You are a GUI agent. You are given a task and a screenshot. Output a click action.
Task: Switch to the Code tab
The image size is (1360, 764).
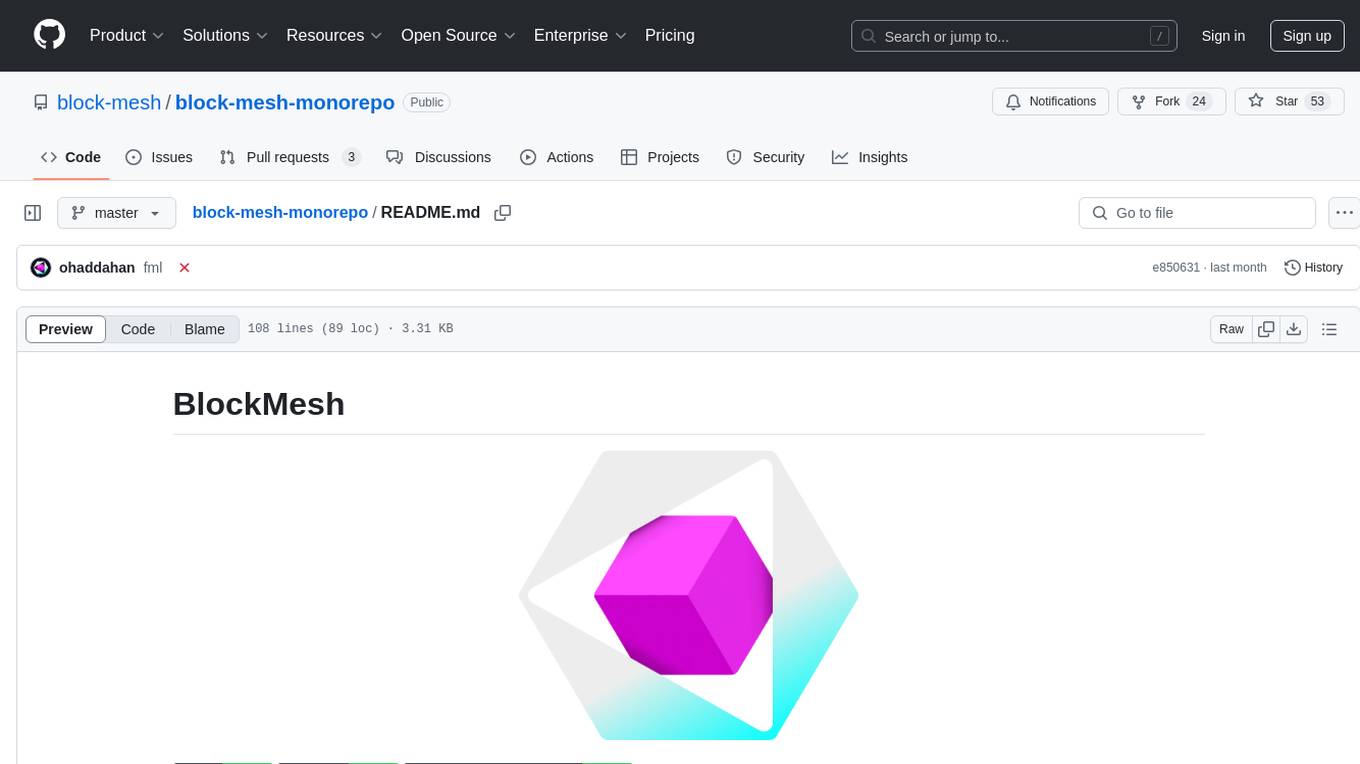(71, 157)
